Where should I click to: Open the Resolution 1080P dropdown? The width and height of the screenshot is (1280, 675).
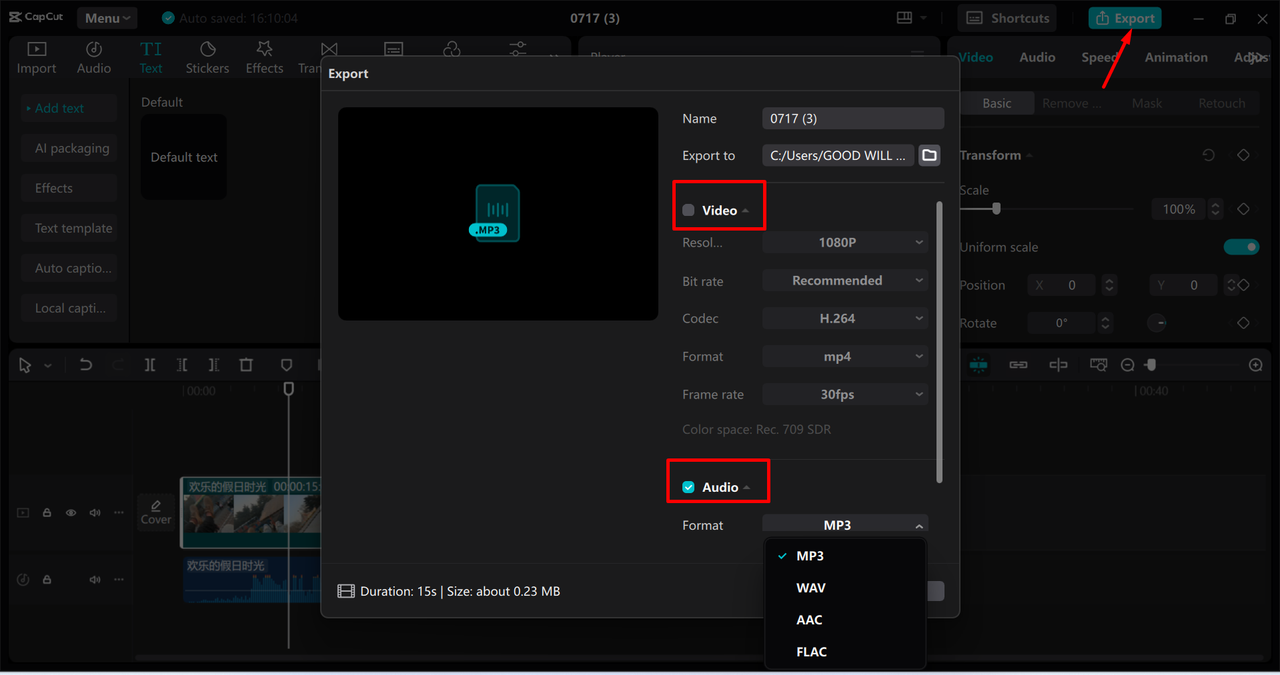845,242
